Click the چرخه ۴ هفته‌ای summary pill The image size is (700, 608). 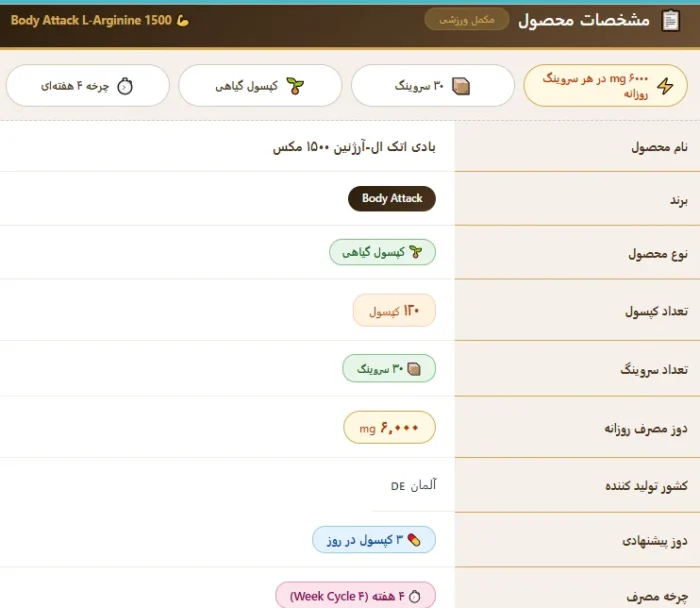(x=88, y=86)
